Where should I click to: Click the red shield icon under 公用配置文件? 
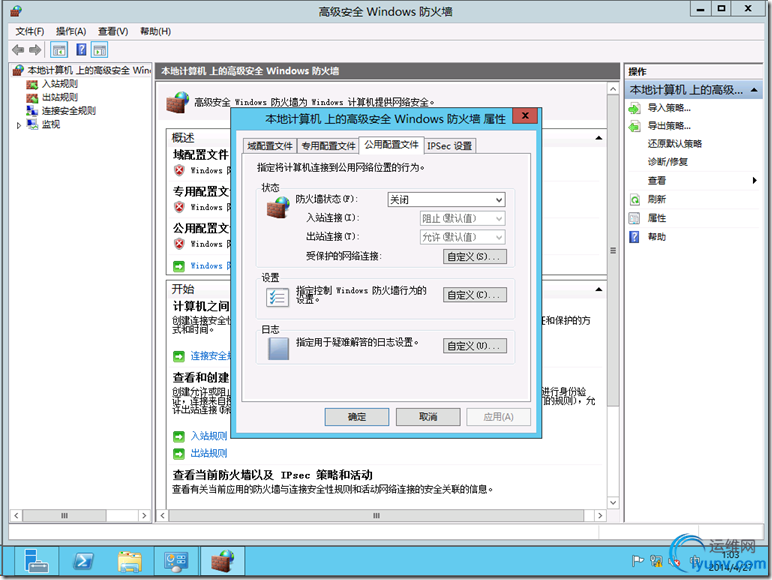coord(179,244)
